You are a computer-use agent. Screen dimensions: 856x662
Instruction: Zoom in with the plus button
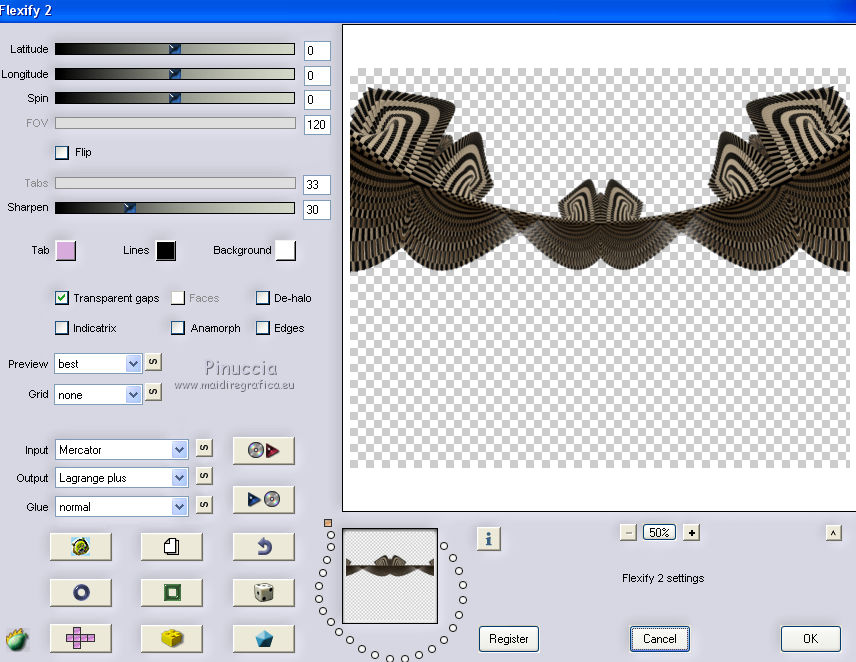(x=691, y=532)
